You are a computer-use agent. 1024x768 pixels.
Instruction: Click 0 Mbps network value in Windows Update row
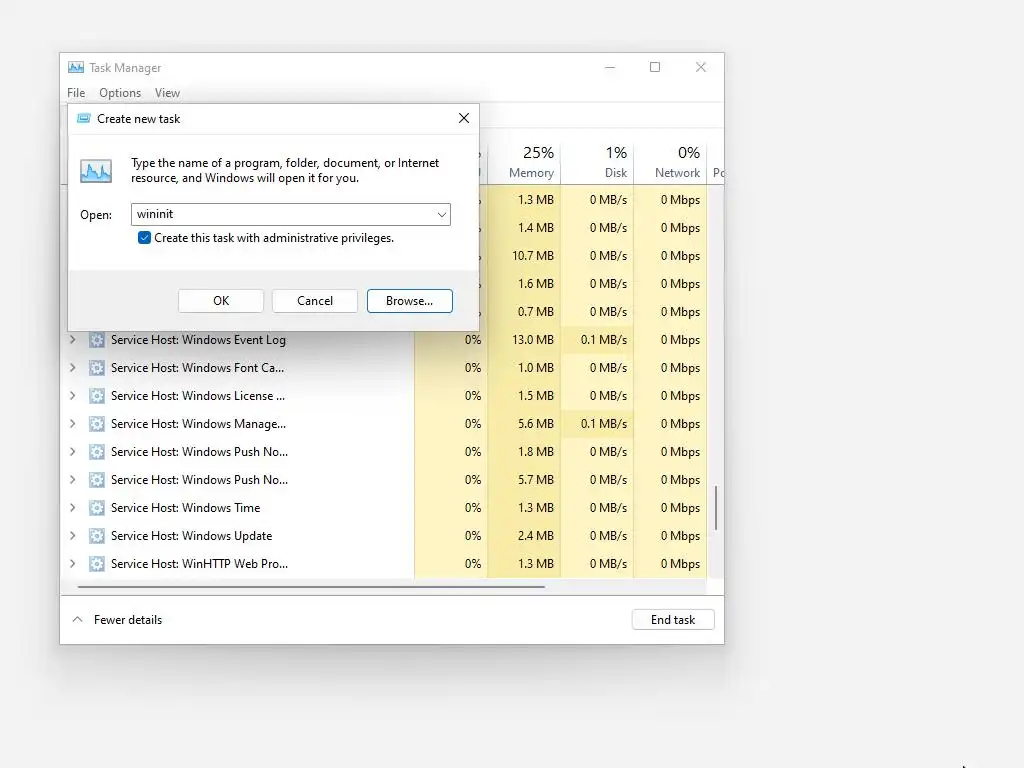(x=680, y=536)
